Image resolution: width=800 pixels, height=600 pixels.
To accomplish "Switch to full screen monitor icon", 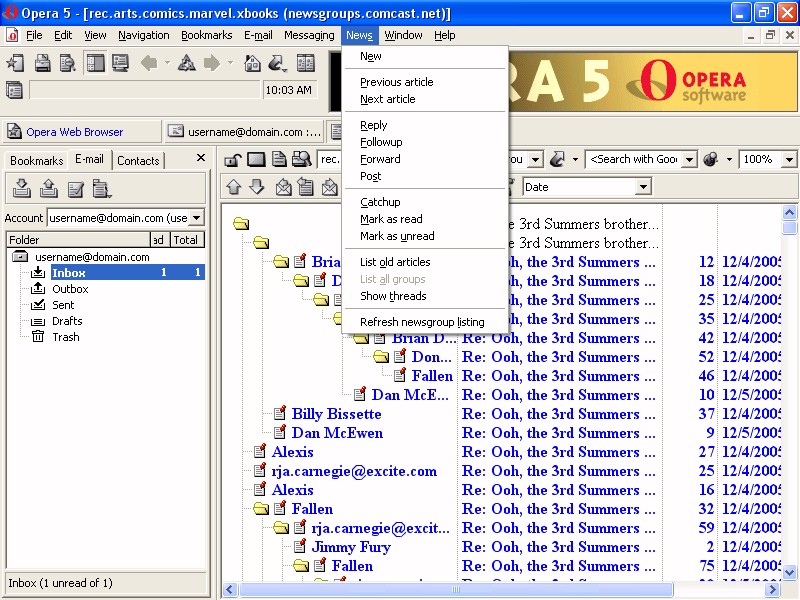I will (x=120, y=63).
